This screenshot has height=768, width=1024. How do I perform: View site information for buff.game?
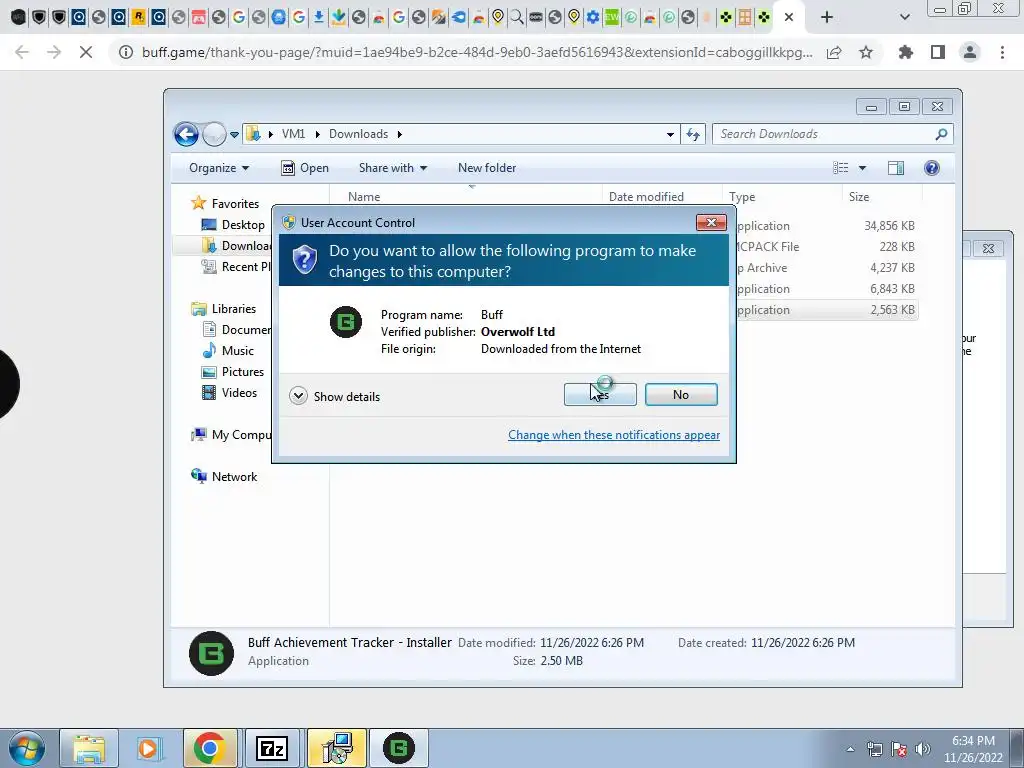126,52
